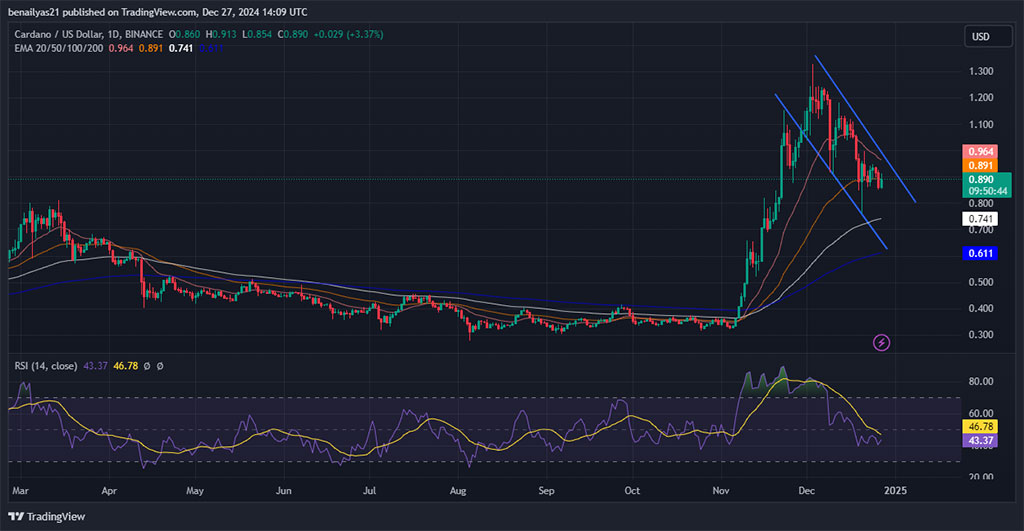Image resolution: width=1024 pixels, height=531 pixels.
Task: Open the USD currency selector
Action: (x=988, y=37)
